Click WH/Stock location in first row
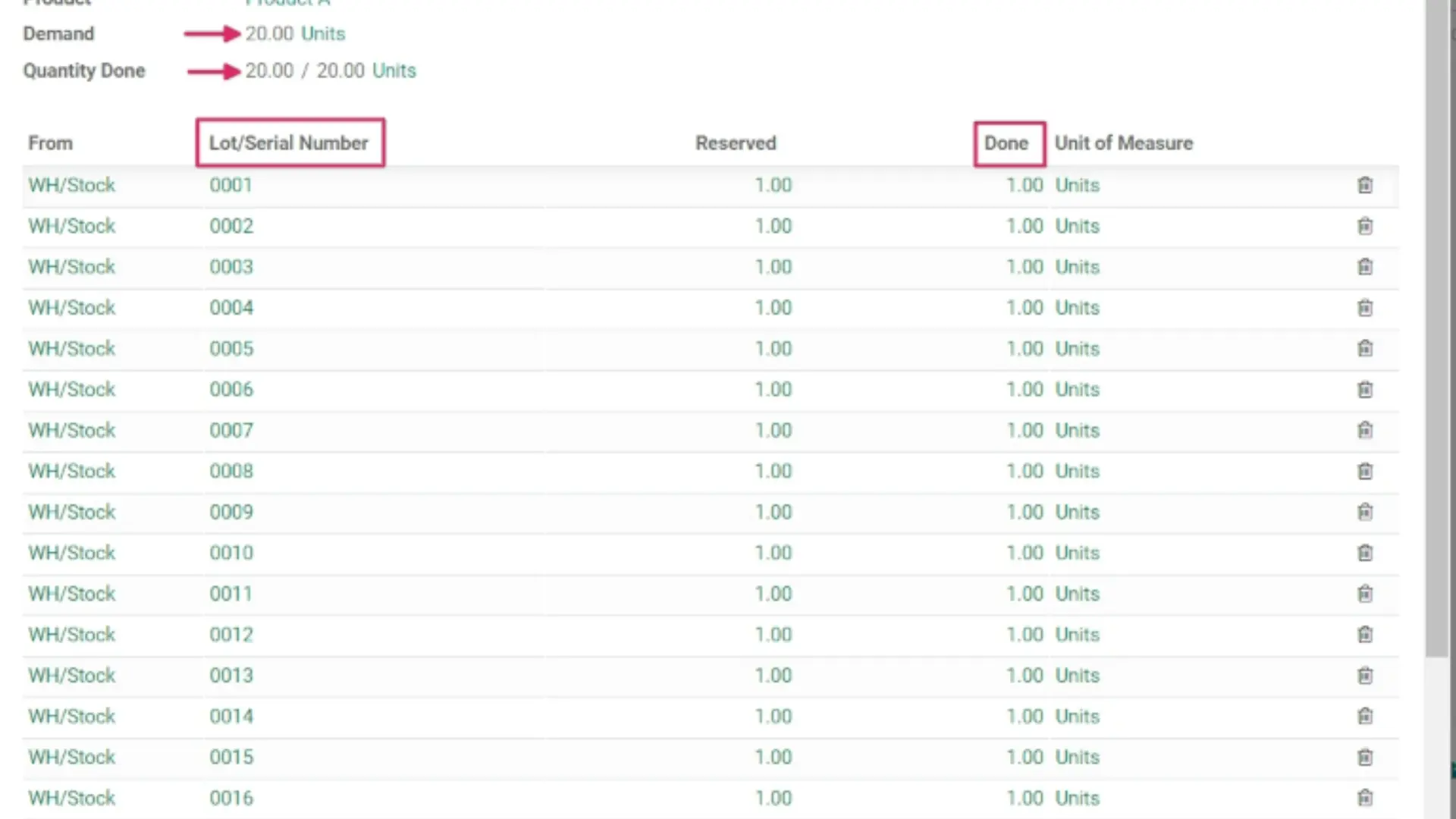 [72, 185]
